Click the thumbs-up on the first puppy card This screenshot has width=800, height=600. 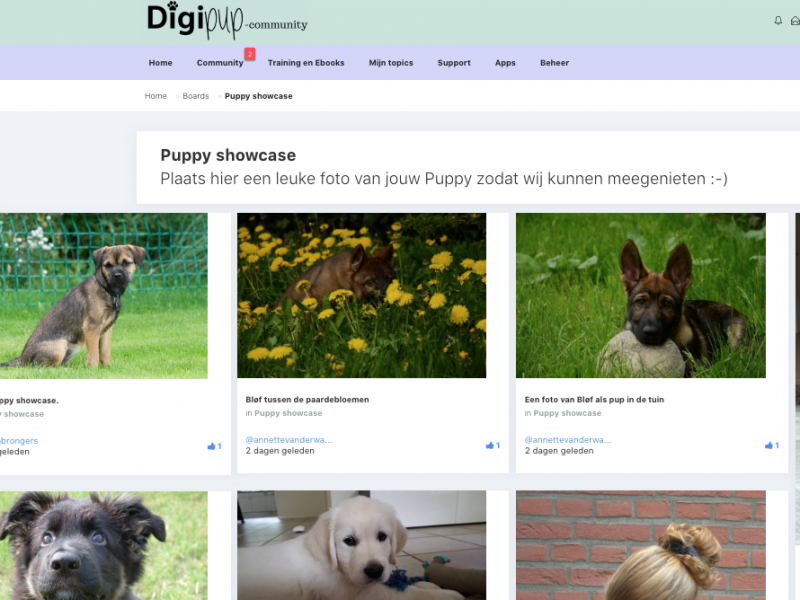[x=212, y=446]
